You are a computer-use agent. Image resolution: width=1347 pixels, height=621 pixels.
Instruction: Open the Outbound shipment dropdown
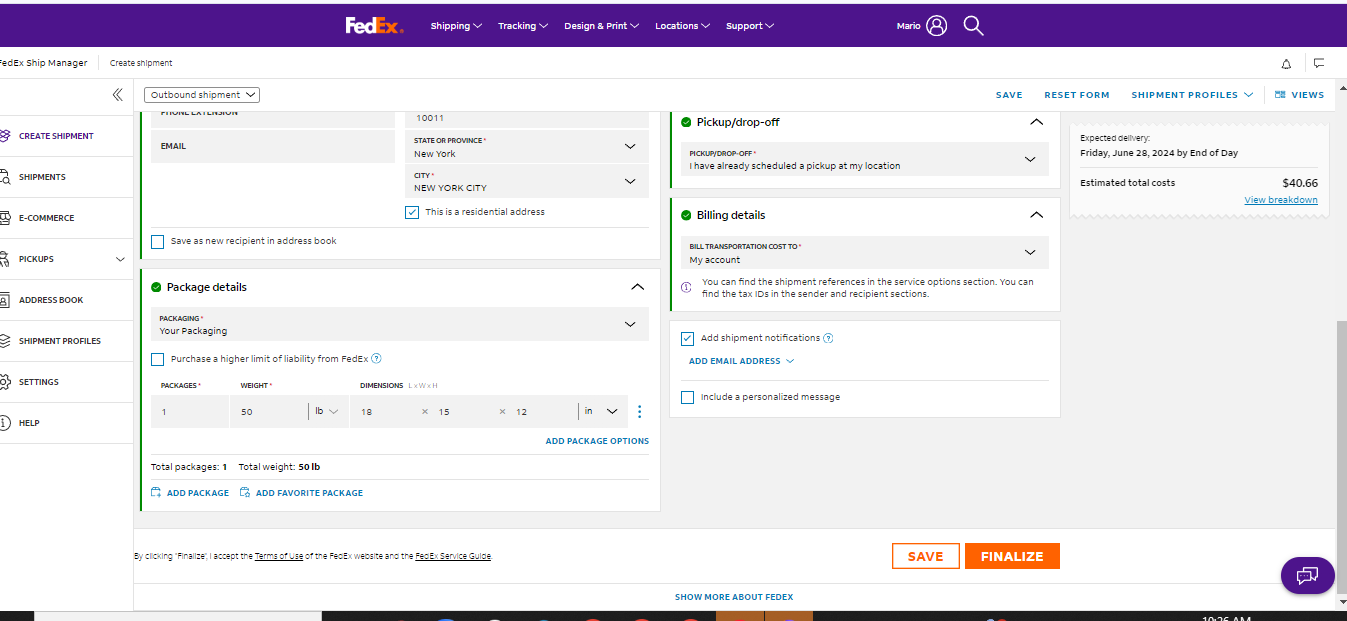click(x=202, y=95)
